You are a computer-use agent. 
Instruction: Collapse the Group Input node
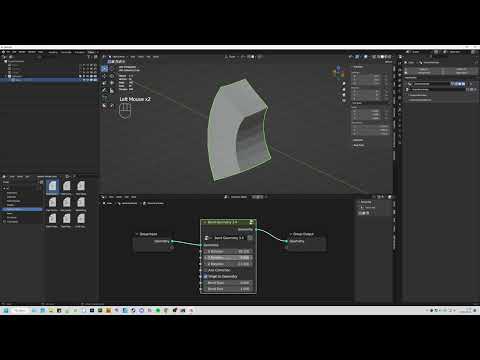(x=137, y=234)
